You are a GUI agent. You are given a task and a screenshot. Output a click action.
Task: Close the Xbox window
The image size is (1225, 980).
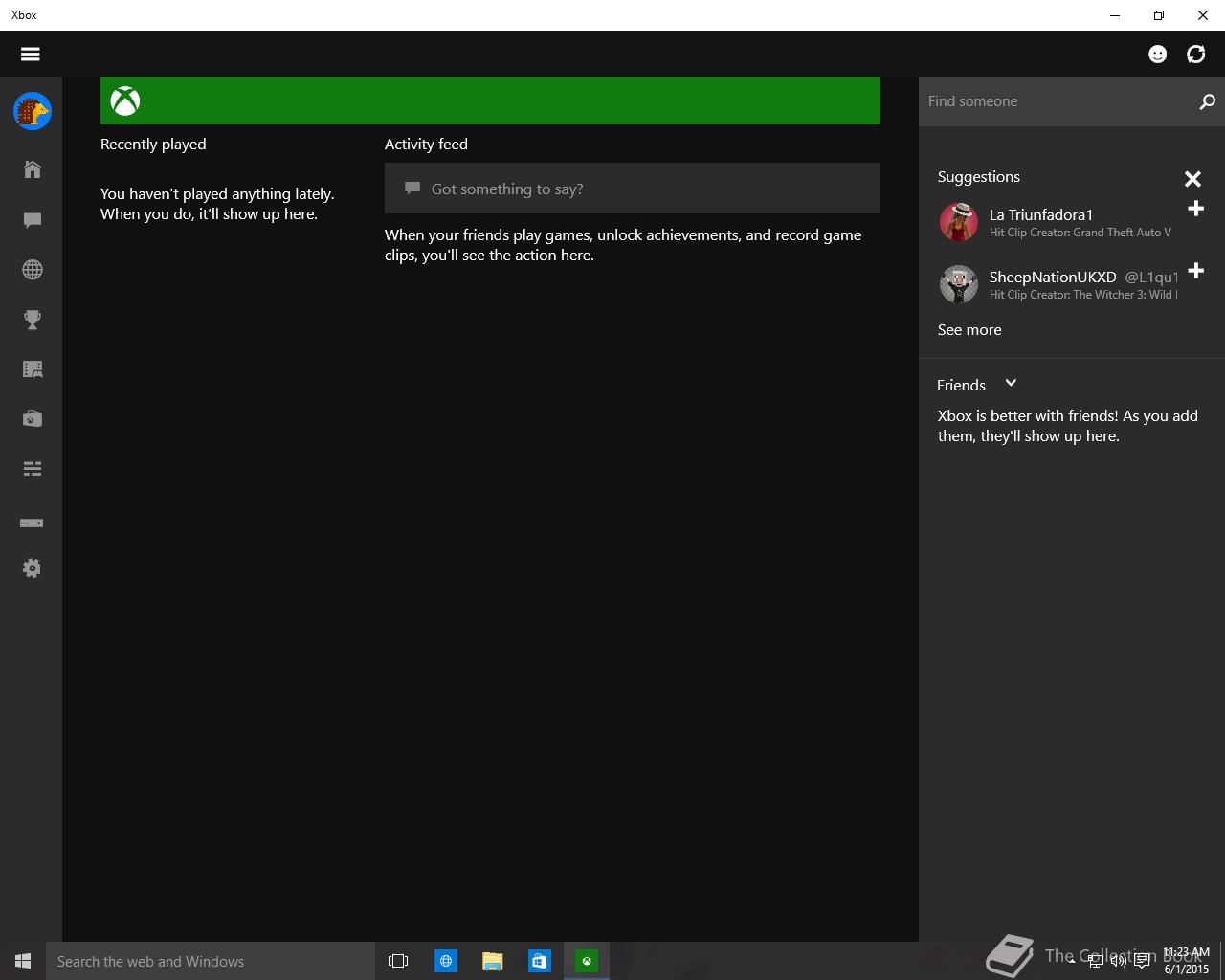coord(1203,15)
